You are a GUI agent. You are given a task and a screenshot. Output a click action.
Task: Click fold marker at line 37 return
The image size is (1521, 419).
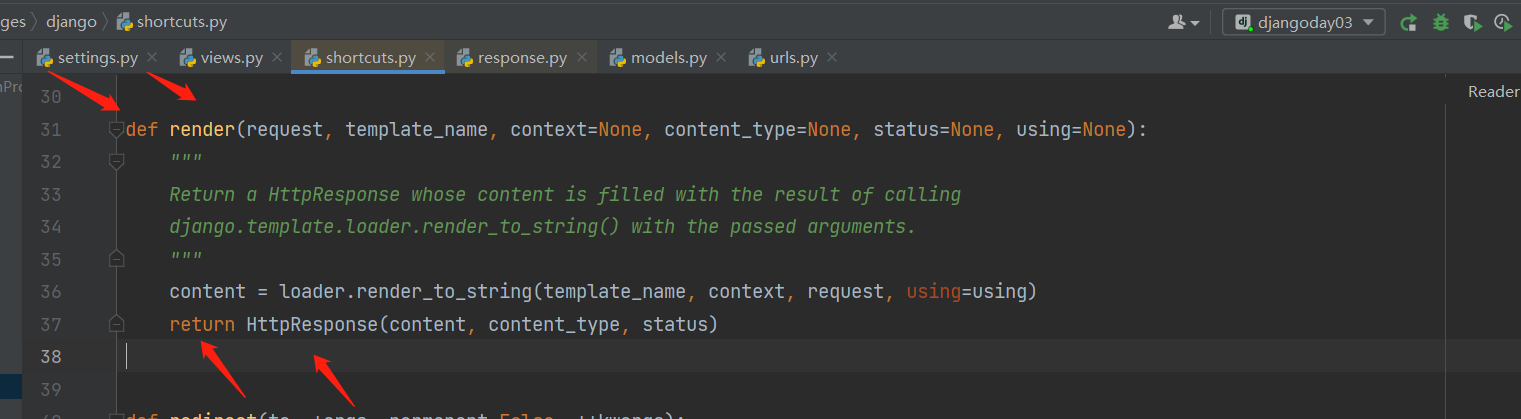click(116, 324)
